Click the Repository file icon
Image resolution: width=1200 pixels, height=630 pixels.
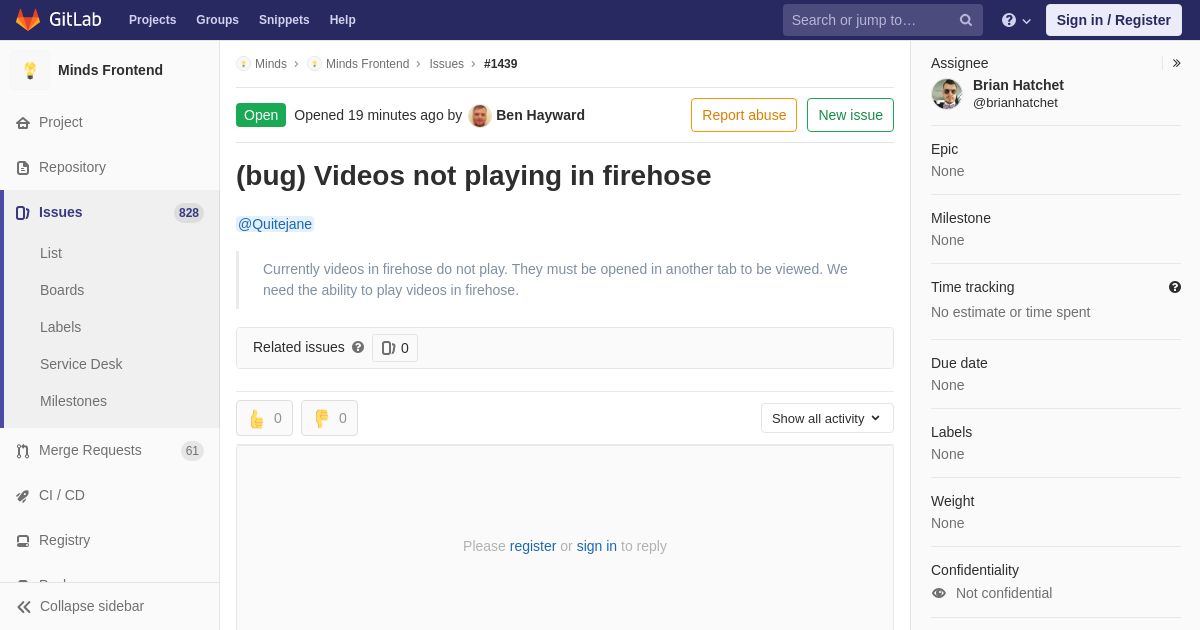[x=23, y=168]
